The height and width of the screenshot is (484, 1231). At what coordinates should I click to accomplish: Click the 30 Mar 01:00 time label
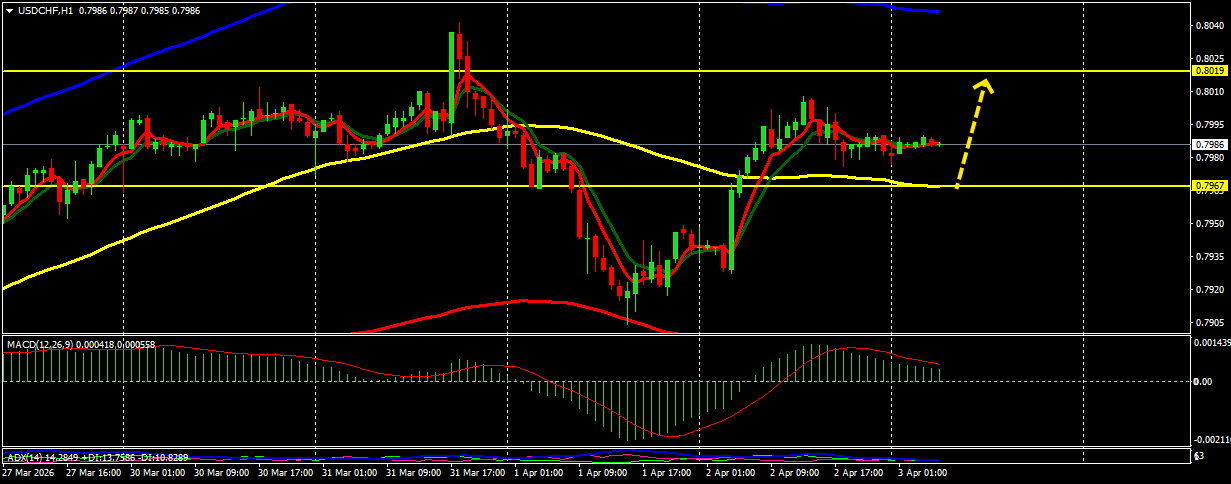point(158,472)
